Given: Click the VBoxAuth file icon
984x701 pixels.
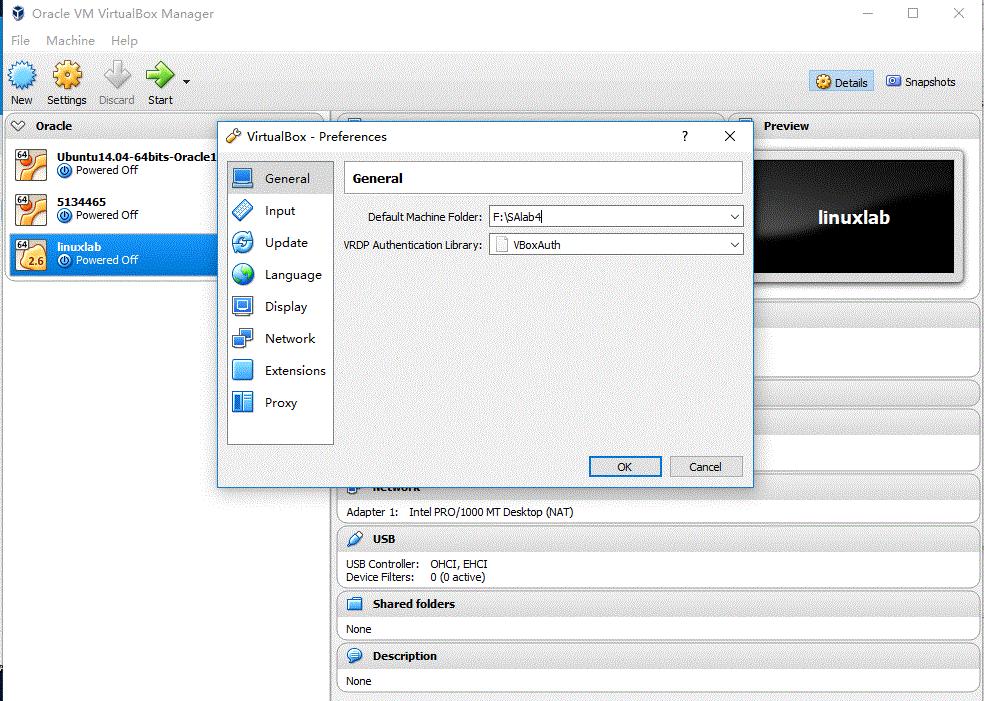Looking at the screenshot, I should (x=502, y=245).
